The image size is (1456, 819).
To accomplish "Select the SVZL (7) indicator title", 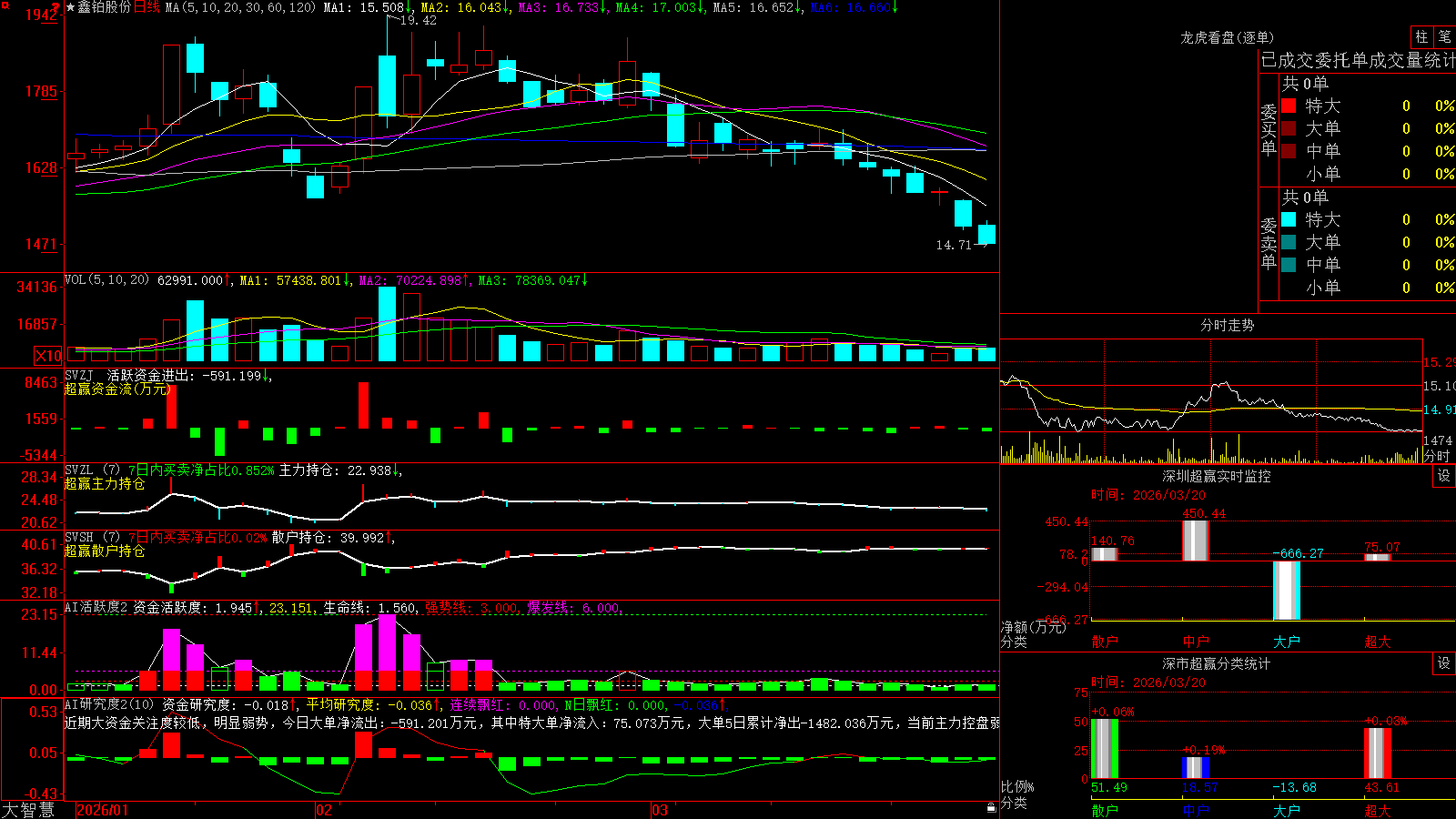I will (92, 470).
